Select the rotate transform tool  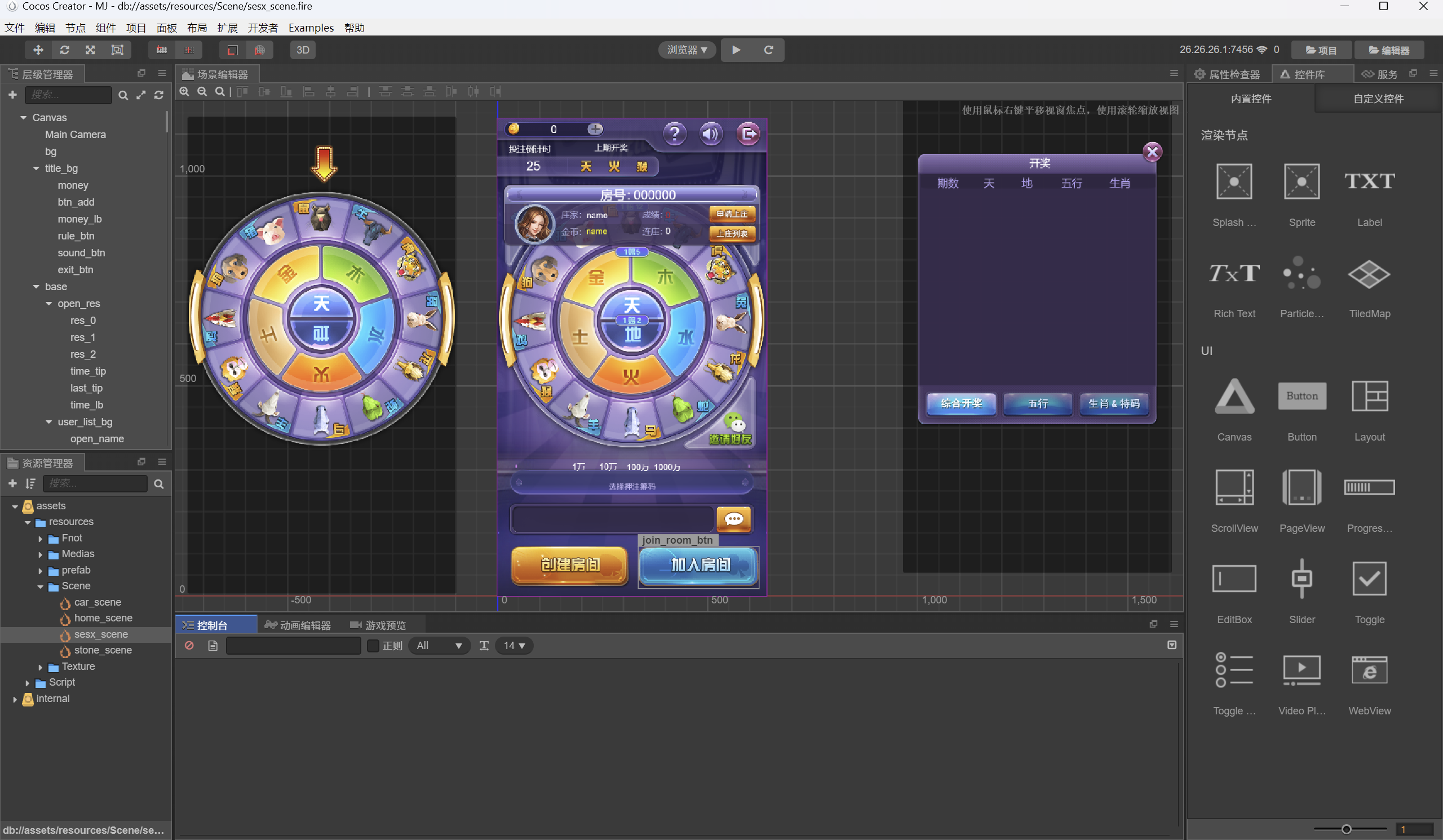(x=64, y=50)
